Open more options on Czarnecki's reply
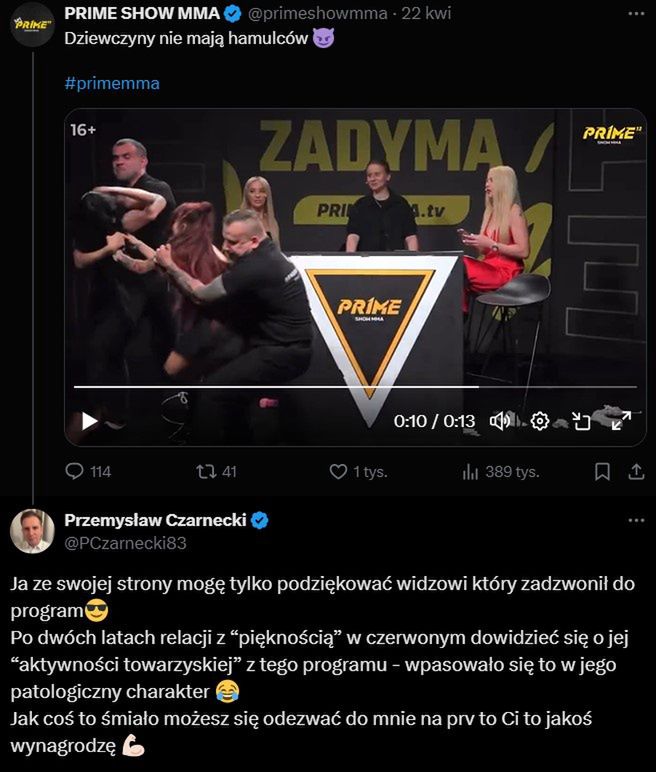 click(x=636, y=520)
